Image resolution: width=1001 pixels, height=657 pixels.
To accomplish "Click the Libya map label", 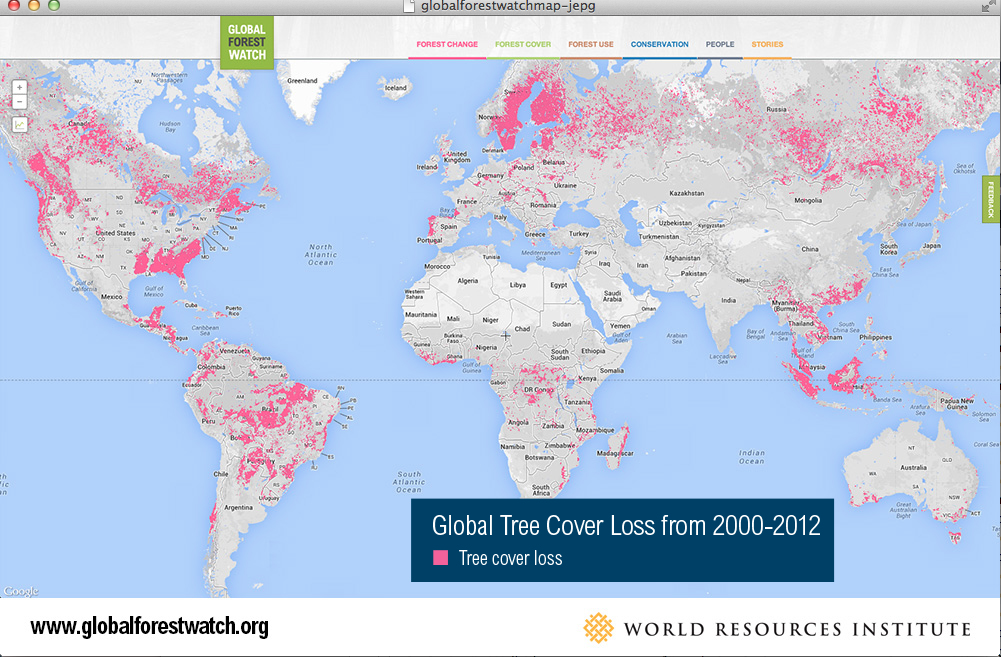I will 518,285.
